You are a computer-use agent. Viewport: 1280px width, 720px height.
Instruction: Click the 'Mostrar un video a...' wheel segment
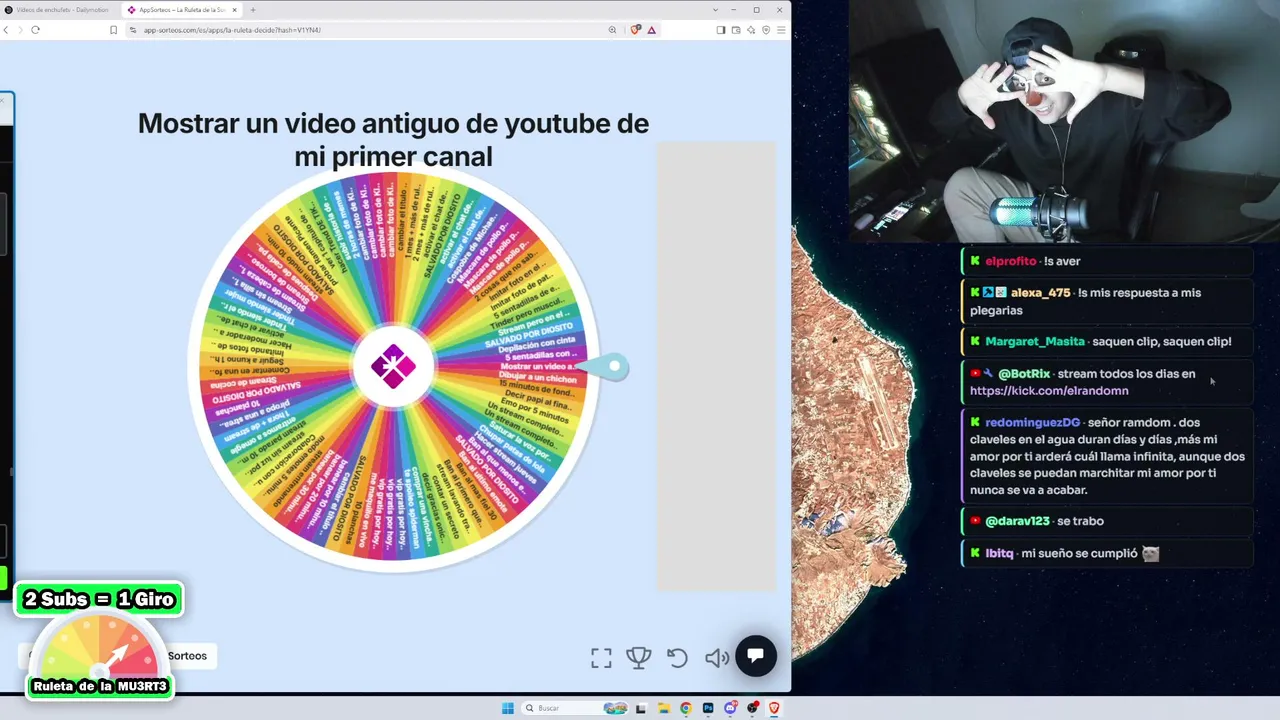[537, 366]
